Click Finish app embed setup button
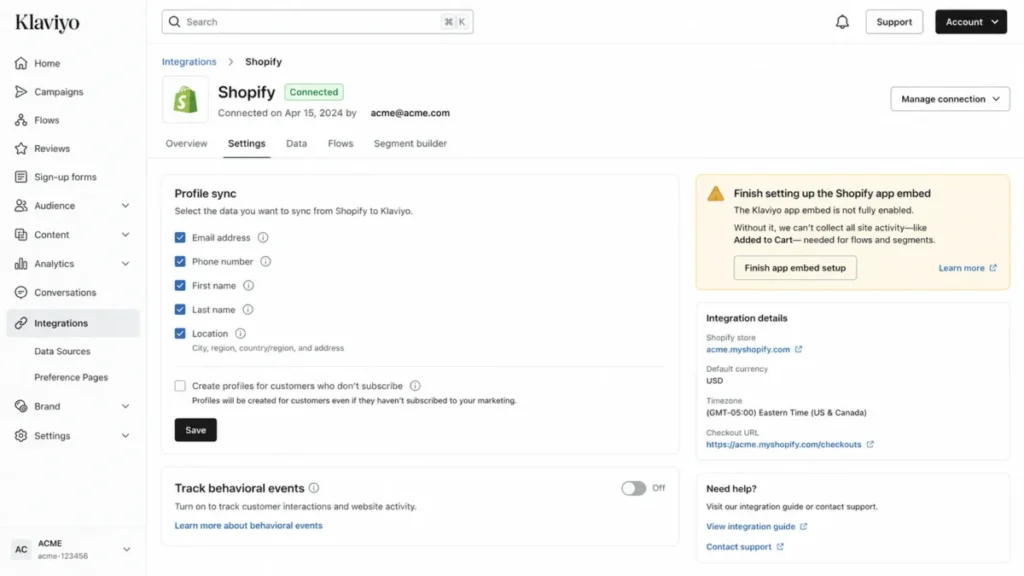 [795, 268]
